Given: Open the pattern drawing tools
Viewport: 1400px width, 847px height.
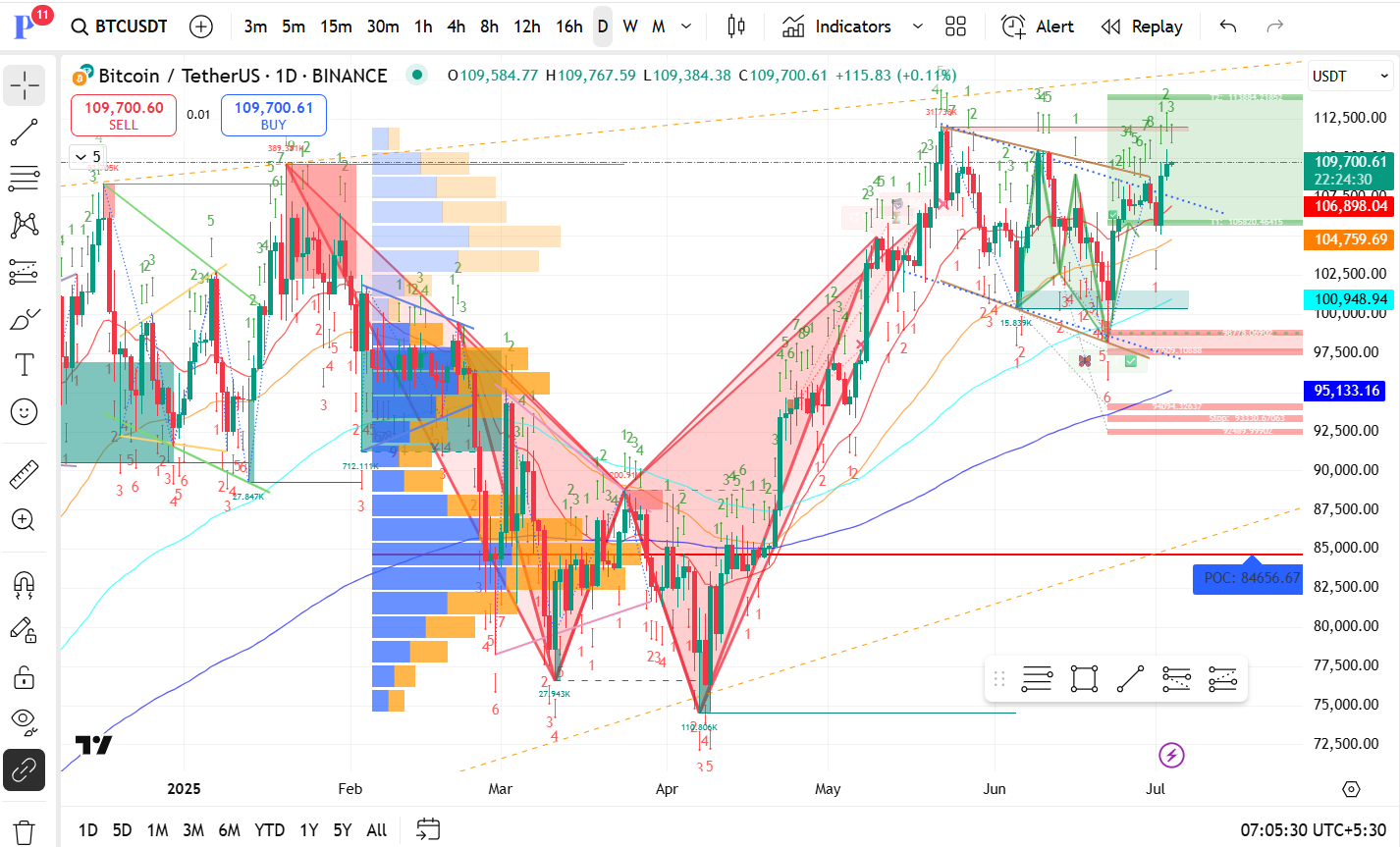Looking at the screenshot, I should click(x=25, y=225).
